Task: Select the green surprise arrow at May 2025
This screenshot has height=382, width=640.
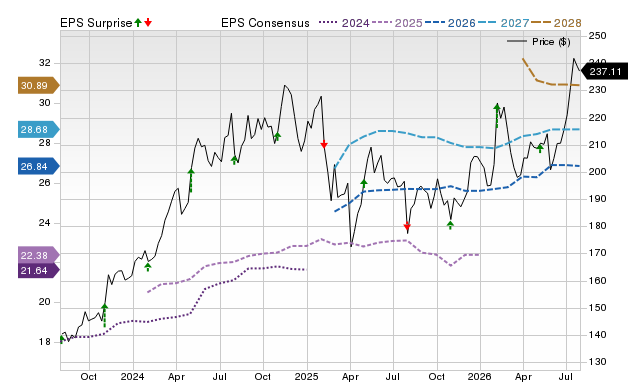Action: click(364, 183)
